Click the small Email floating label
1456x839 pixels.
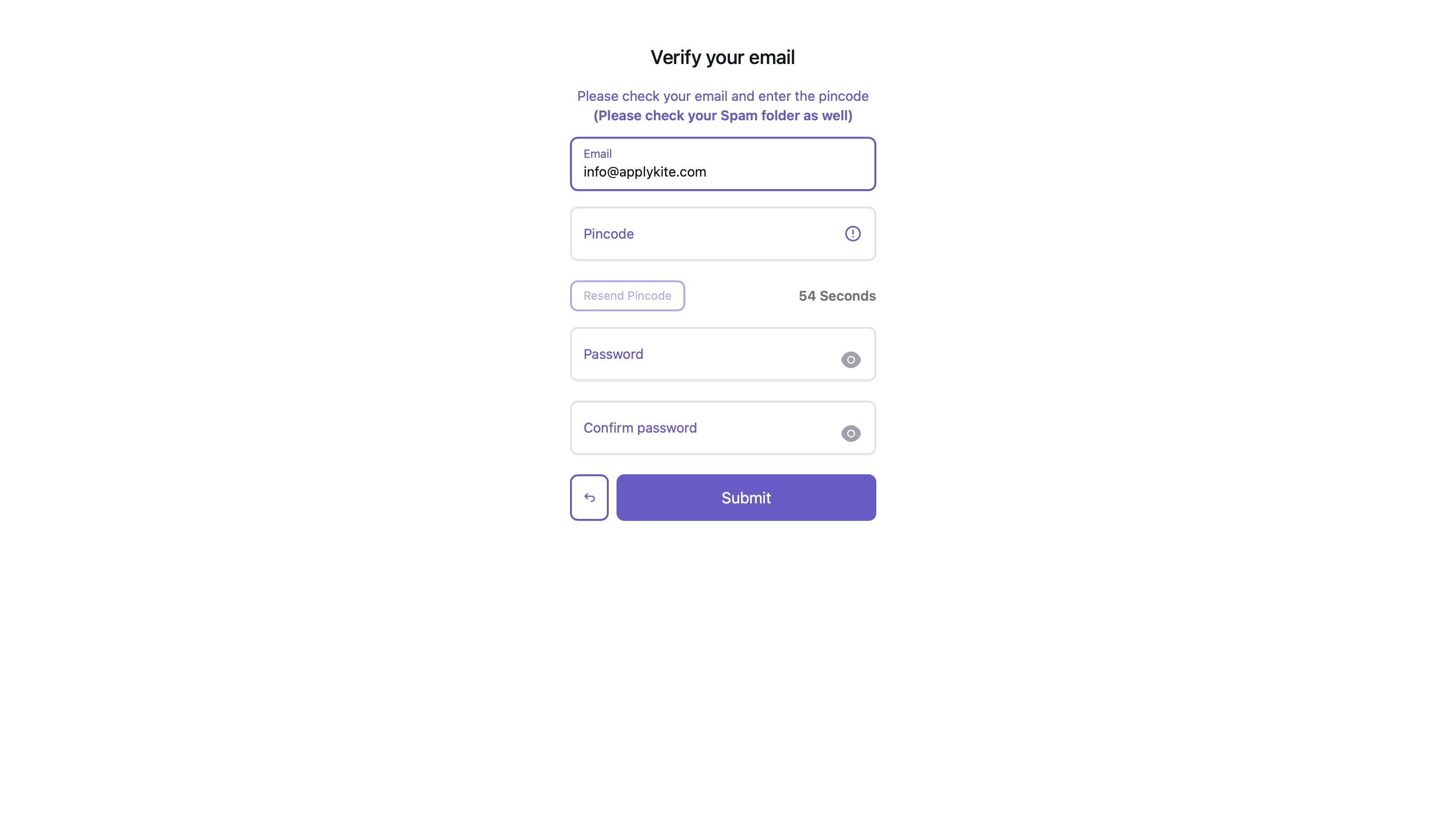coord(597,153)
